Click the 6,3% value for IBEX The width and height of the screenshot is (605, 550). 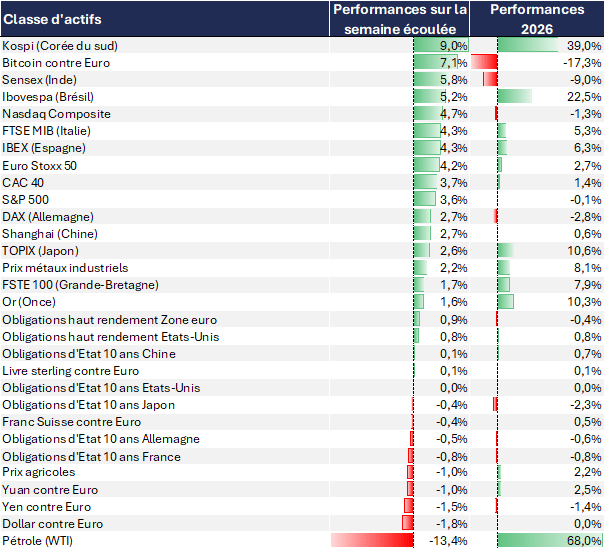tap(587, 148)
